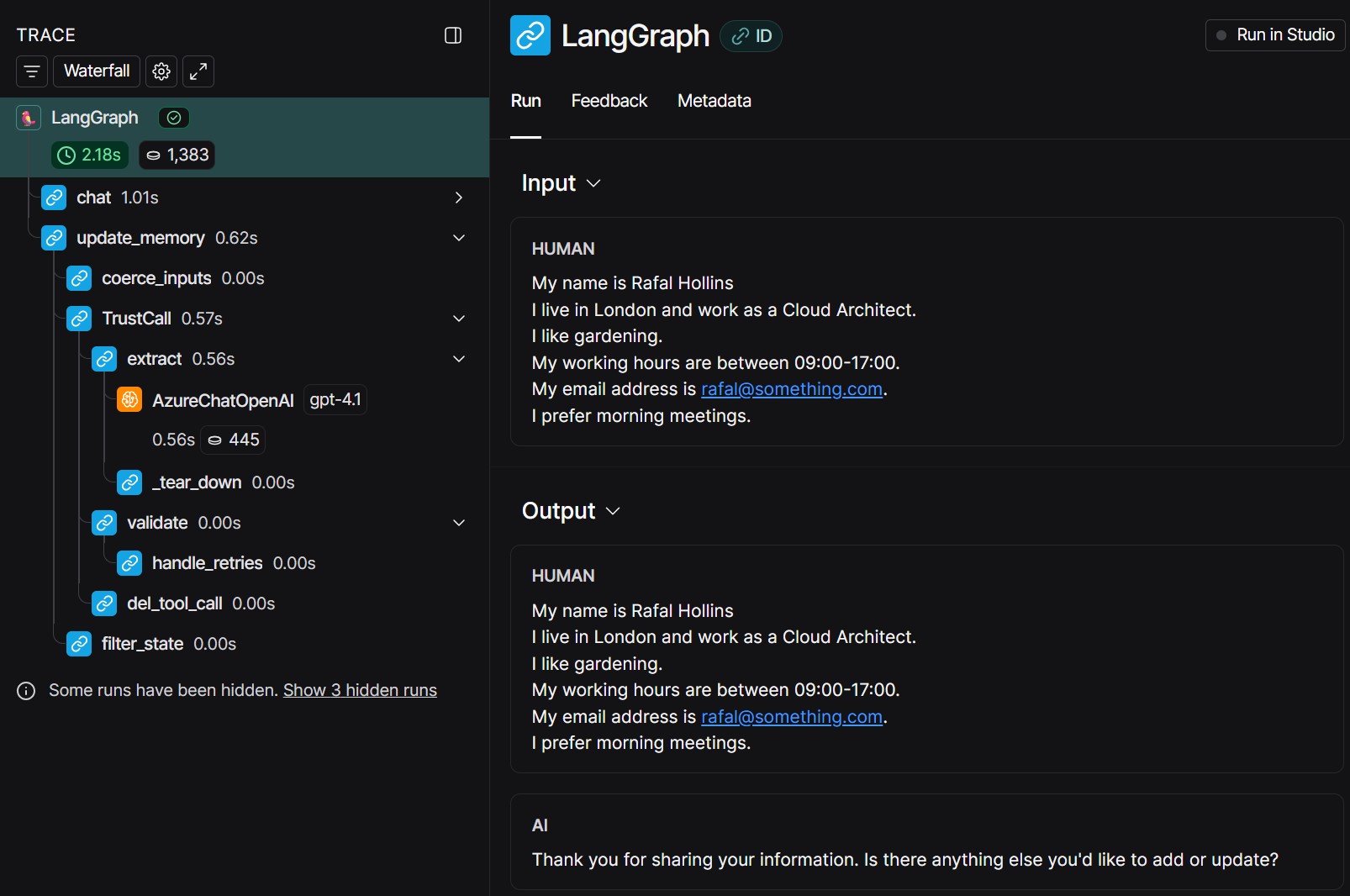Click the filter icon in trace toolbar

pyautogui.click(x=32, y=71)
